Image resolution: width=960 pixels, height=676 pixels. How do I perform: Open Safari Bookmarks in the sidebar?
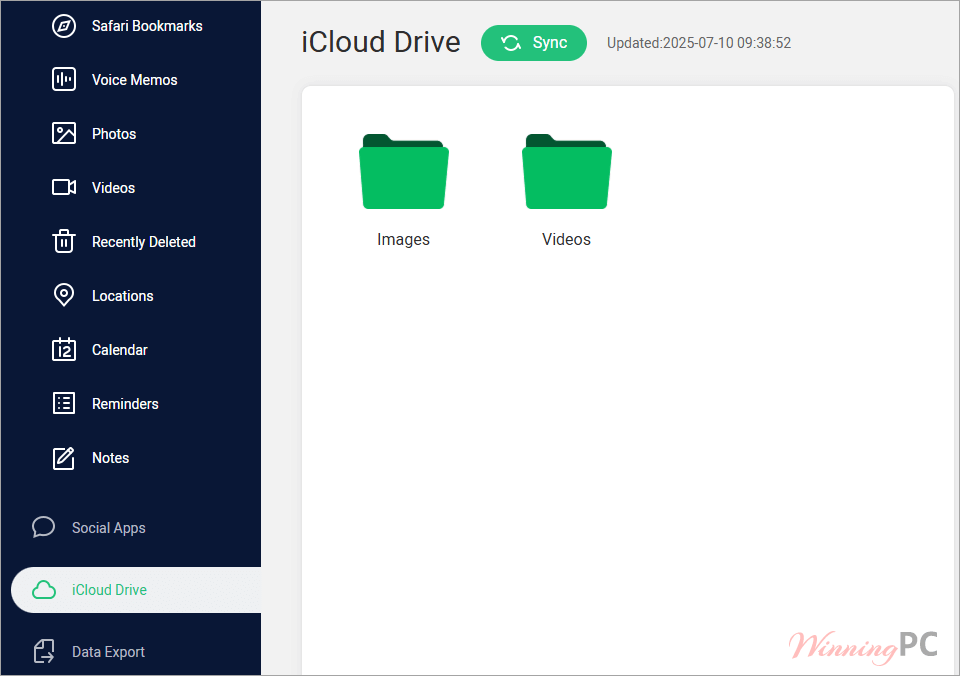tap(147, 26)
